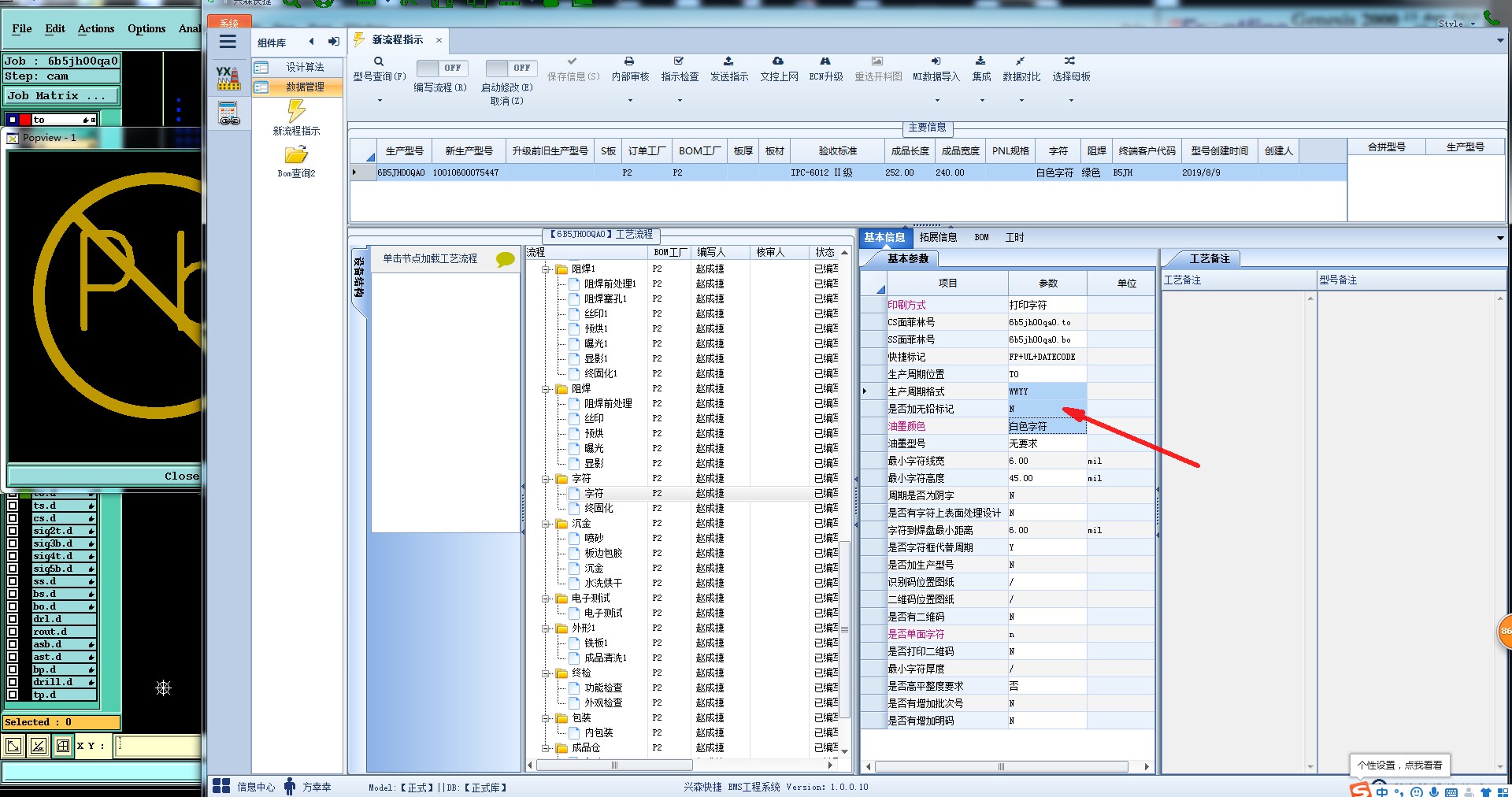The image size is (1512, 797).
Task: Check the rout.d layer checkbox
Action: (13, 632)
